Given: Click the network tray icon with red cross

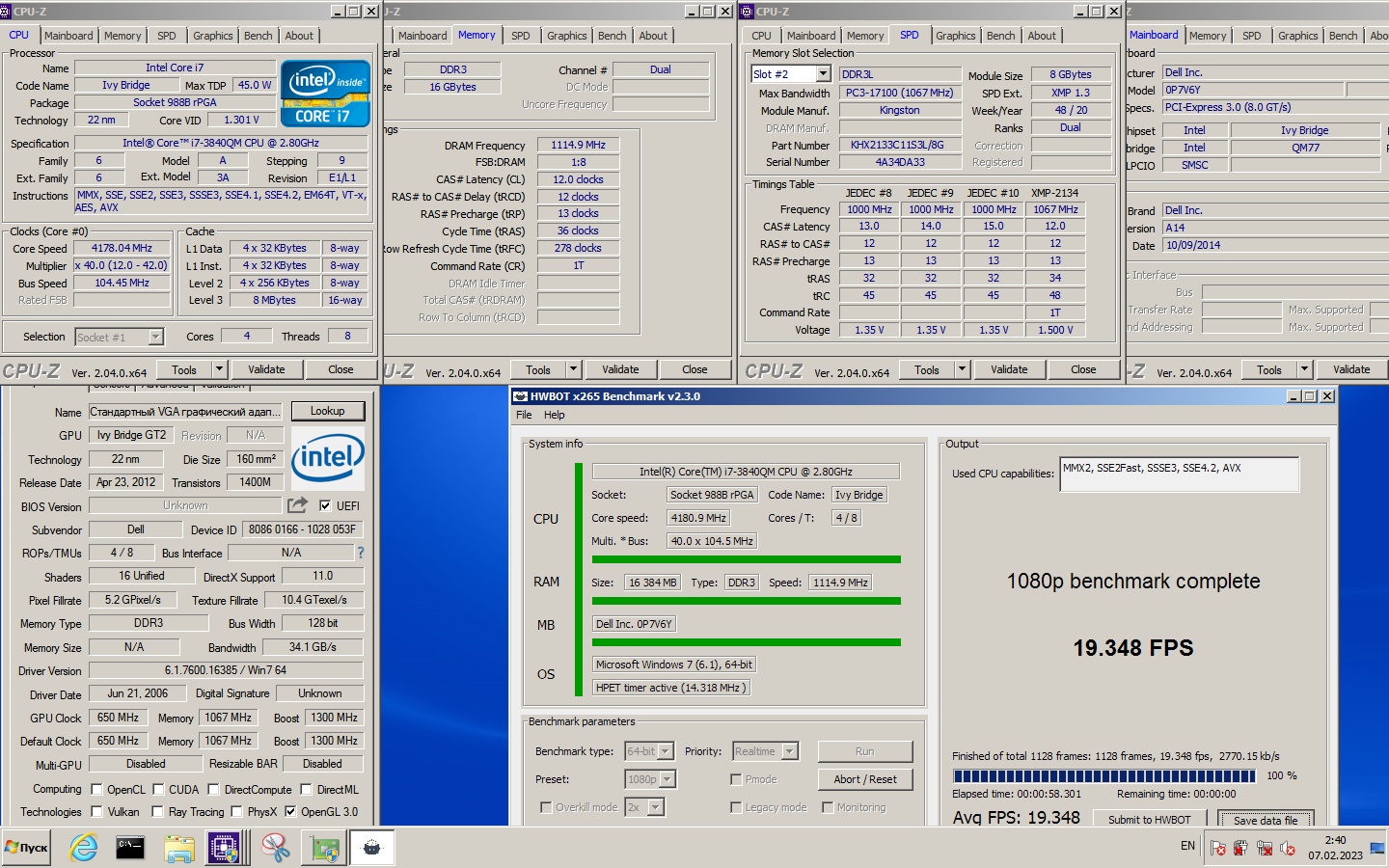Looking at the screenshot, I should pyautogui.click(x=1264, y=848).
